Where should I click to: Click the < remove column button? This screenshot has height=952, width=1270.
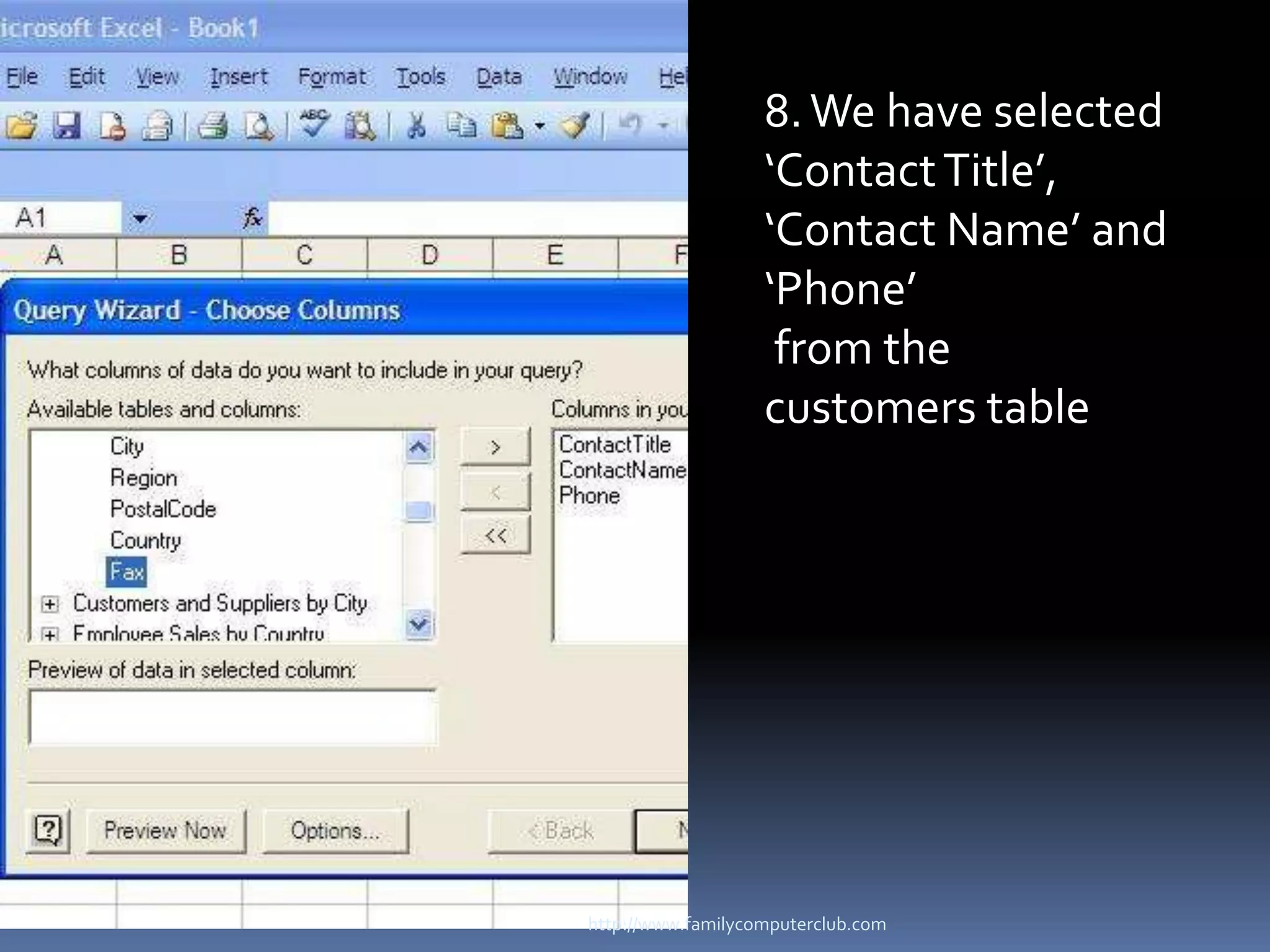click(495, 492)
